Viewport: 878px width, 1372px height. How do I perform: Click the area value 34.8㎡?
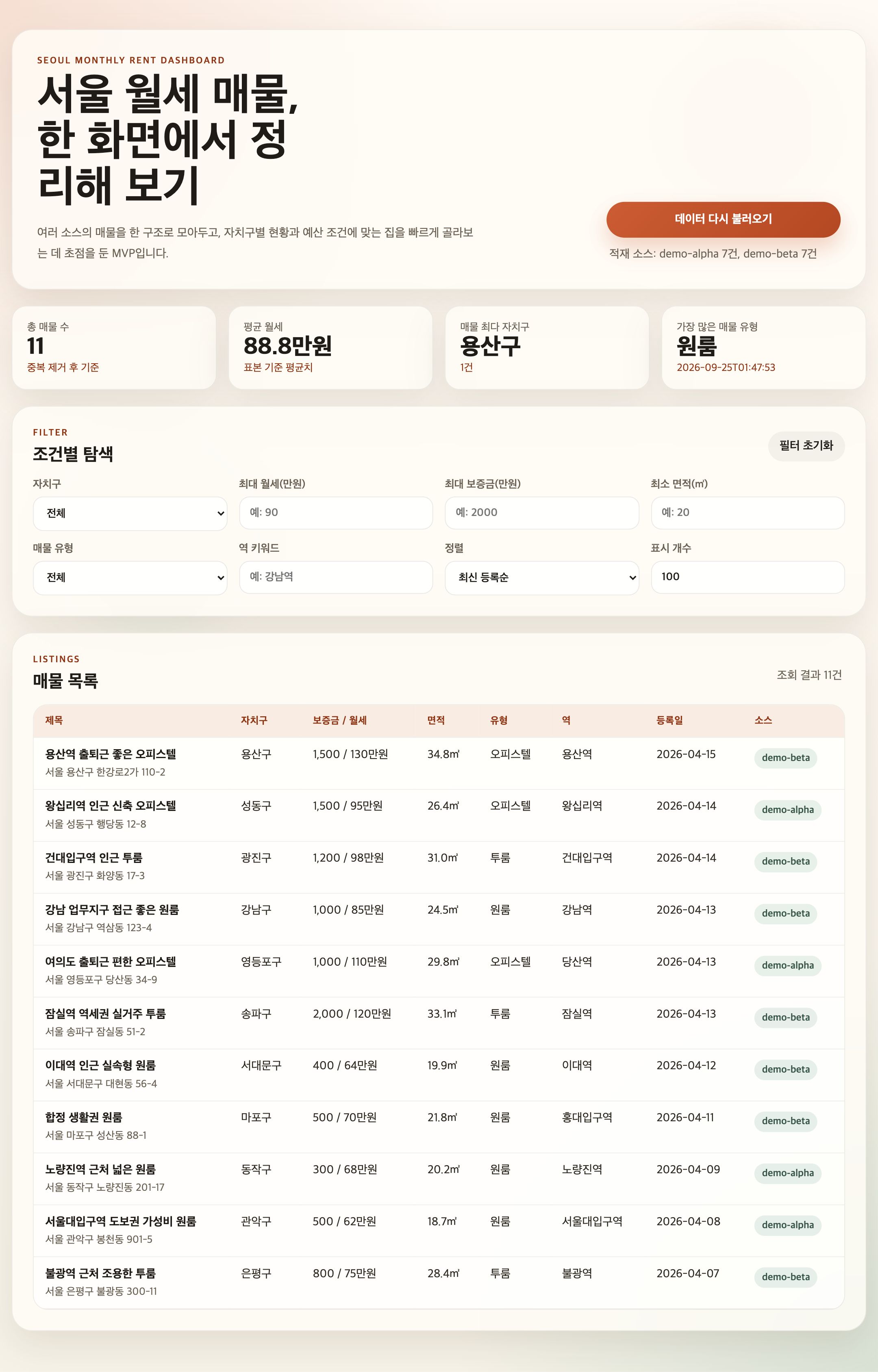[443, 754]
